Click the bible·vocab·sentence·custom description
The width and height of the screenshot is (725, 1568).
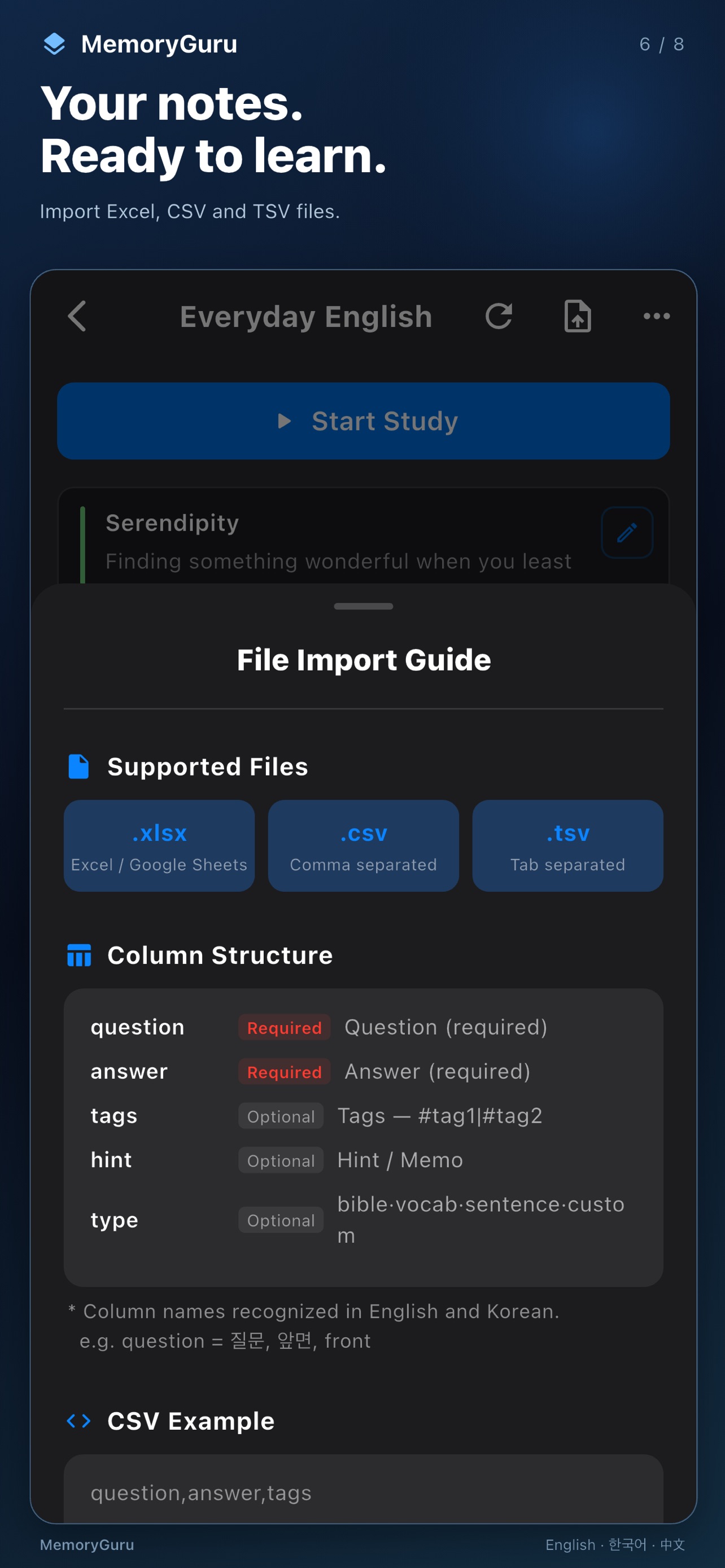tap(481, 1220)
